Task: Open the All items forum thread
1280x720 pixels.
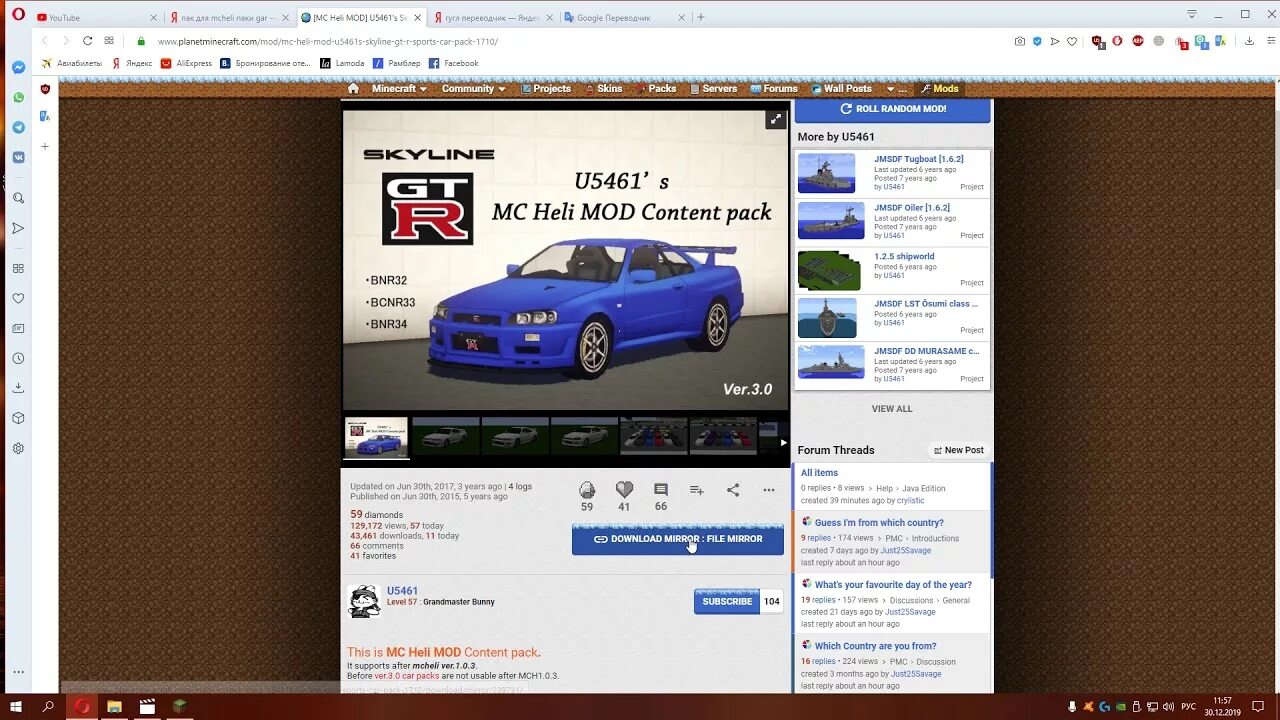Action: (819, 473)
